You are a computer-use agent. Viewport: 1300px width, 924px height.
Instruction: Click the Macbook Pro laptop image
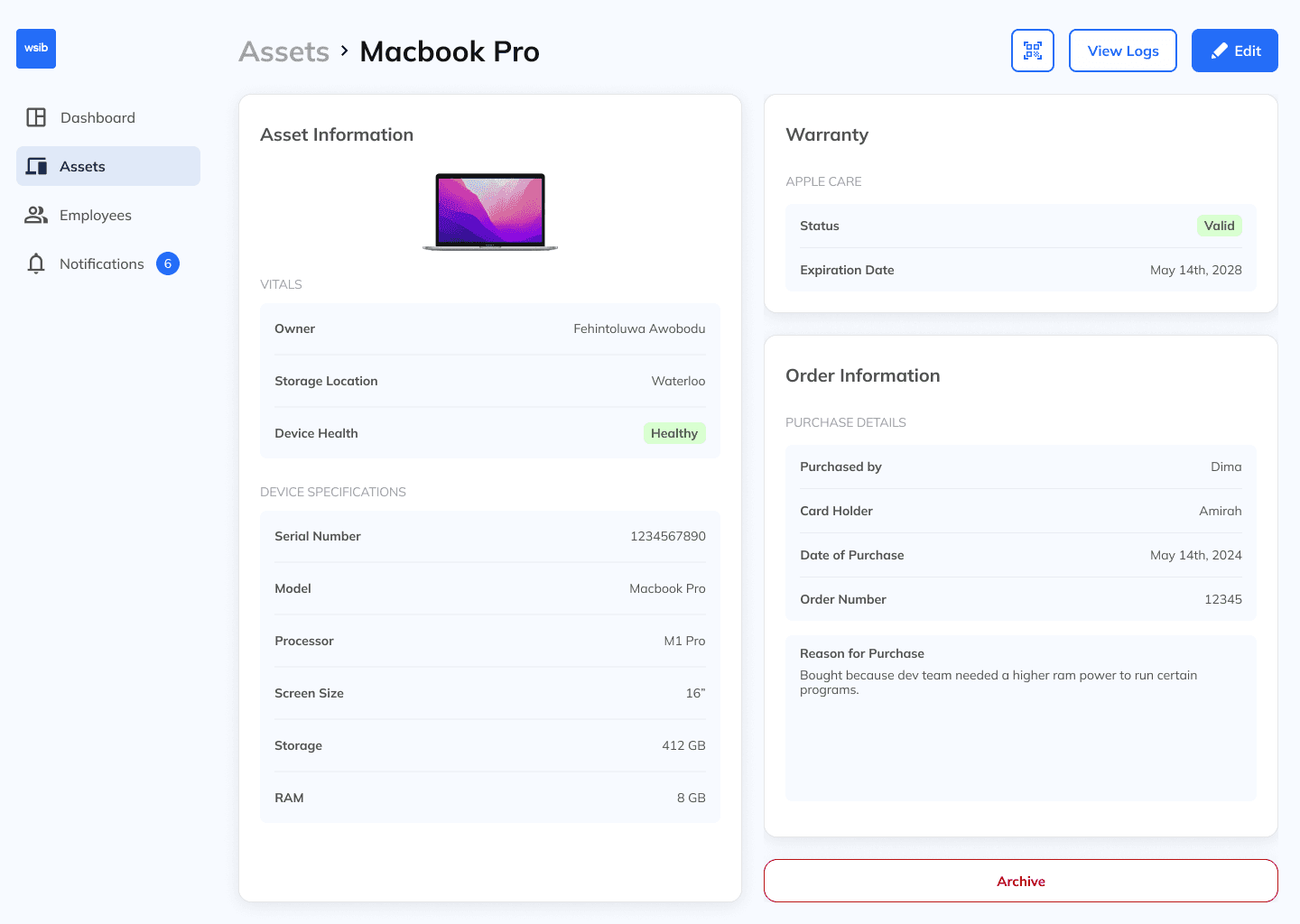click(x=490, y=212)
